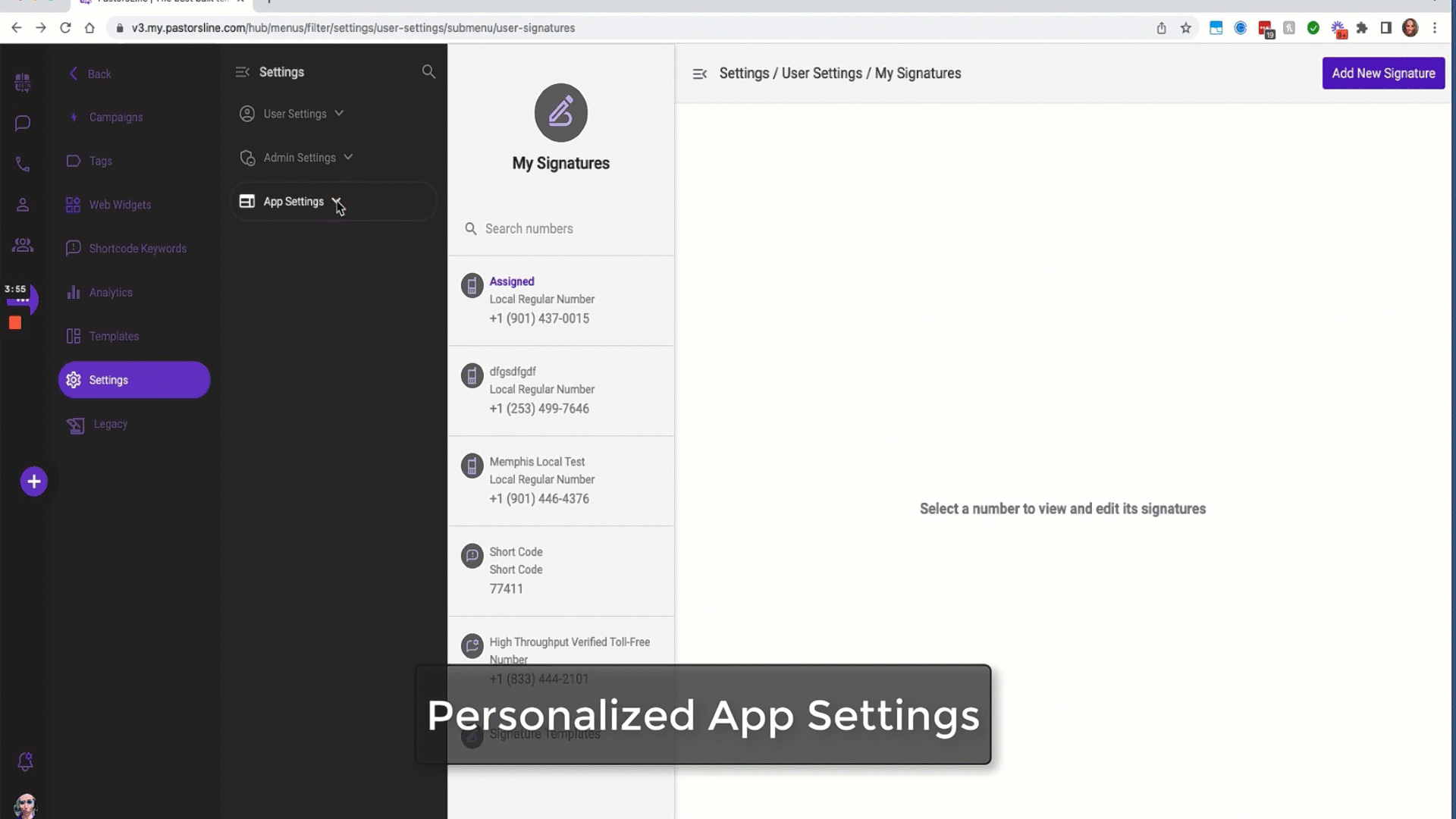
Task: Select the Short Code 77411 entry
Action: [x=561, y=571]
